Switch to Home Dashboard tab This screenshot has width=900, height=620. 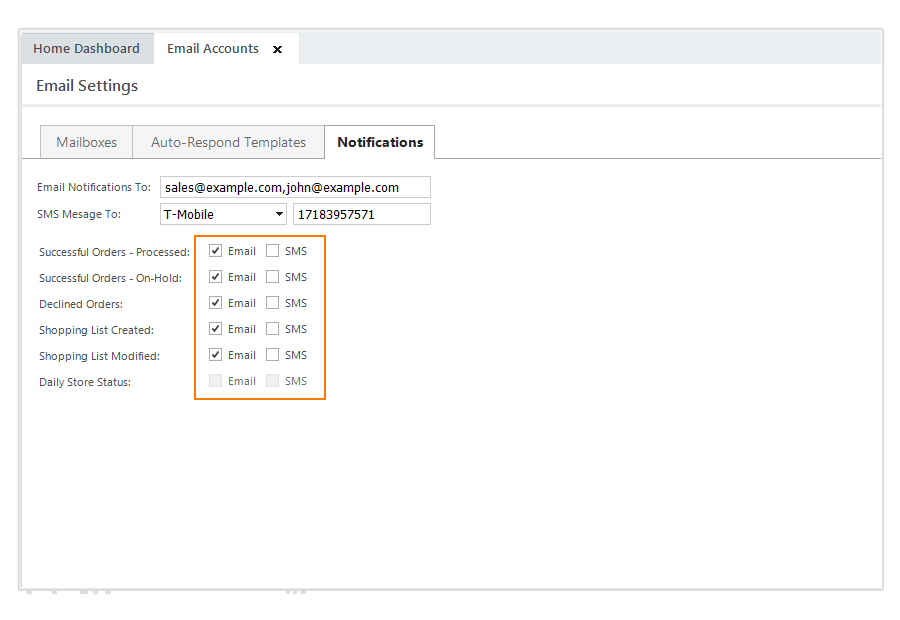[x=87, y=48]
